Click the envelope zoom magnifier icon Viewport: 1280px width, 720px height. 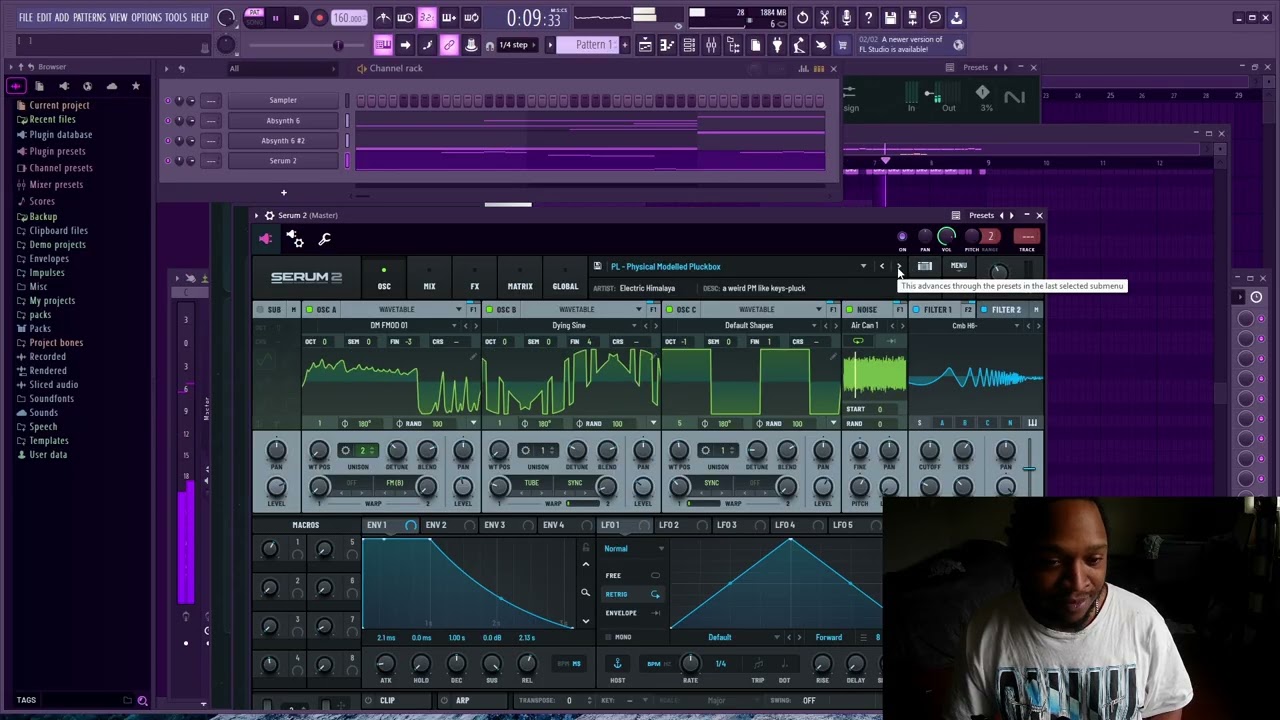point(585,593)
